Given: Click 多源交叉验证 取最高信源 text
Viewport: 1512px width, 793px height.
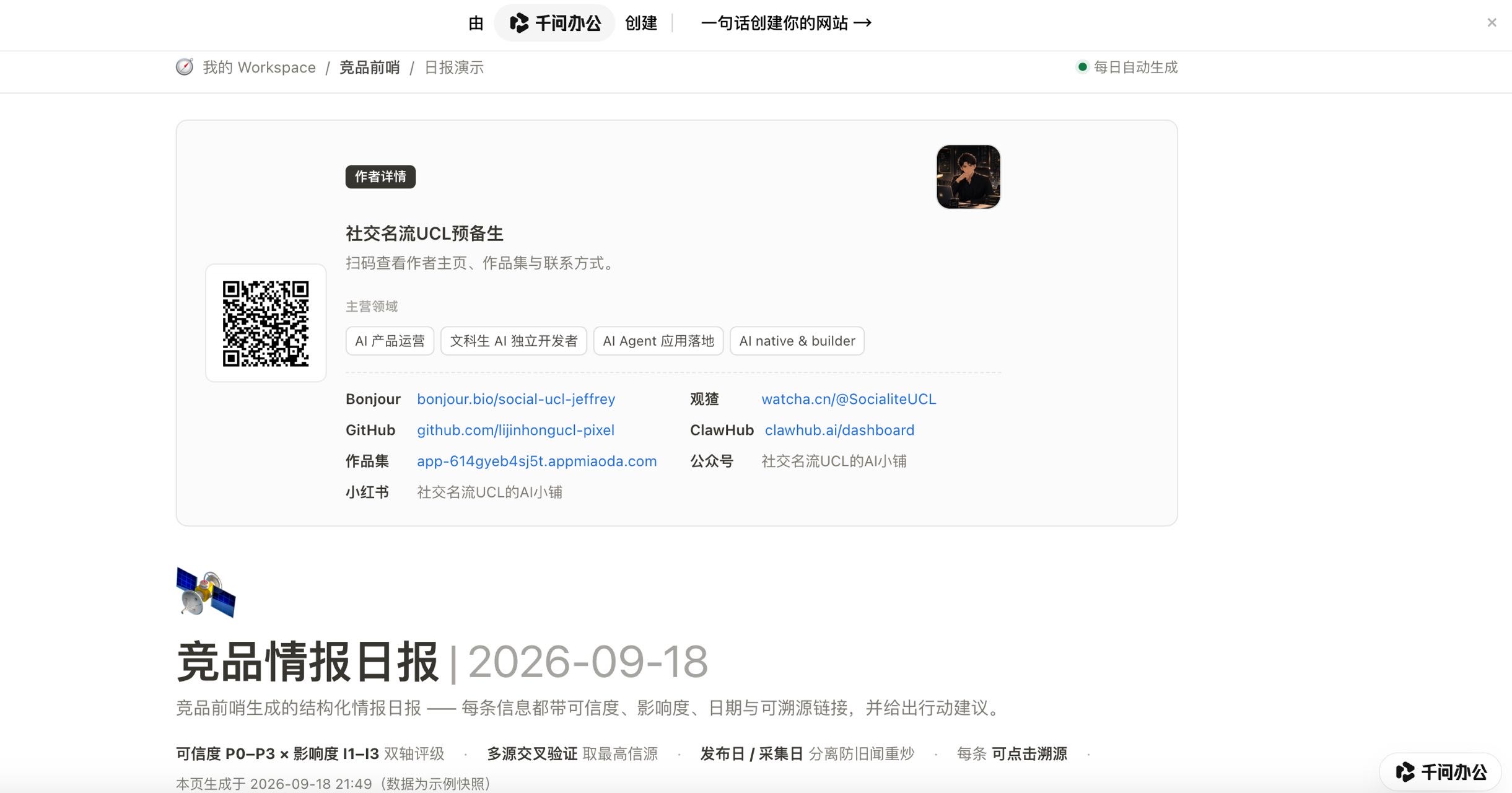Looking at the screenshot, I should tap(572, 754).
